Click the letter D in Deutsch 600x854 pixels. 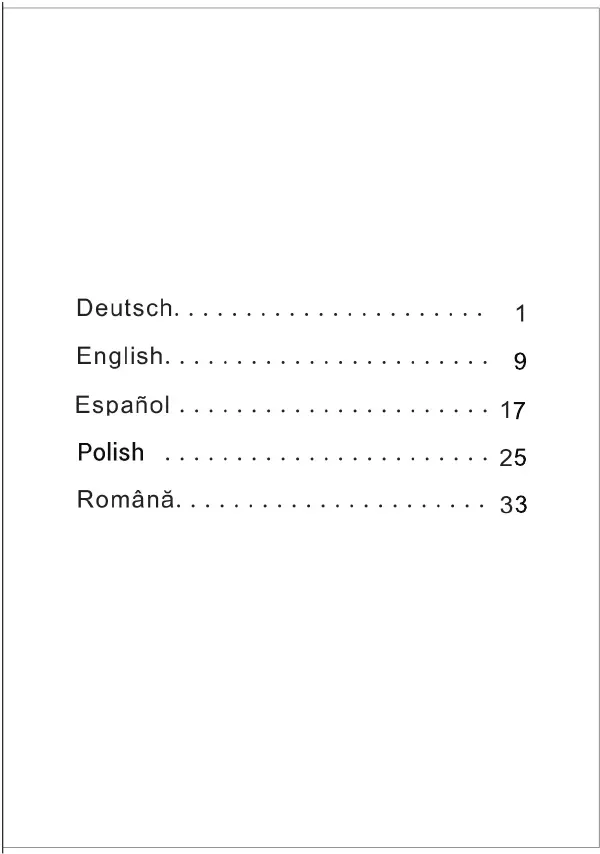(x=83, y=308)
